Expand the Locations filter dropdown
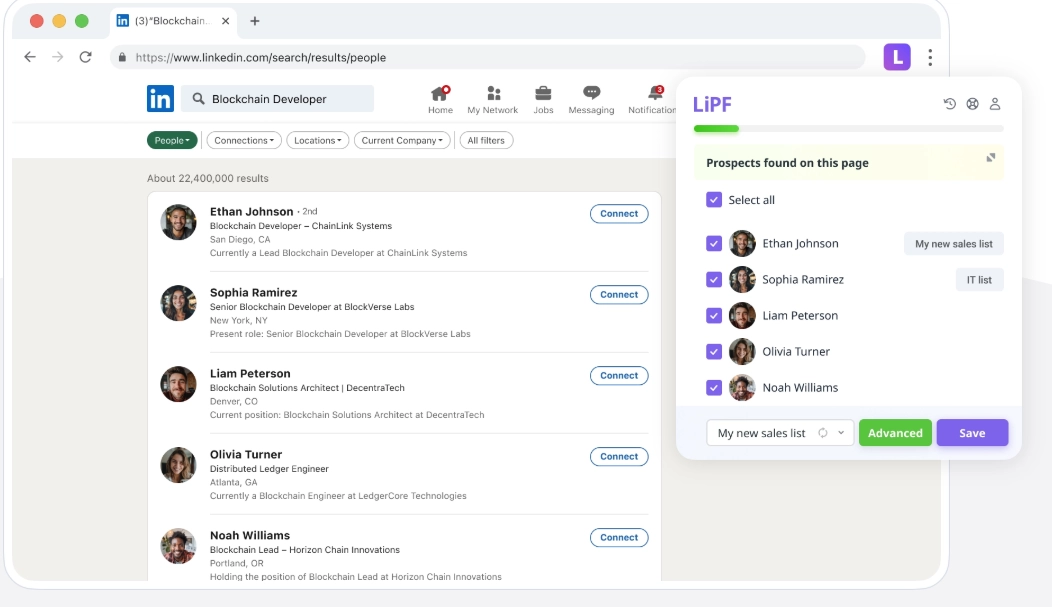The height and width of the screenshot is (607, 1052). point(317,140)
